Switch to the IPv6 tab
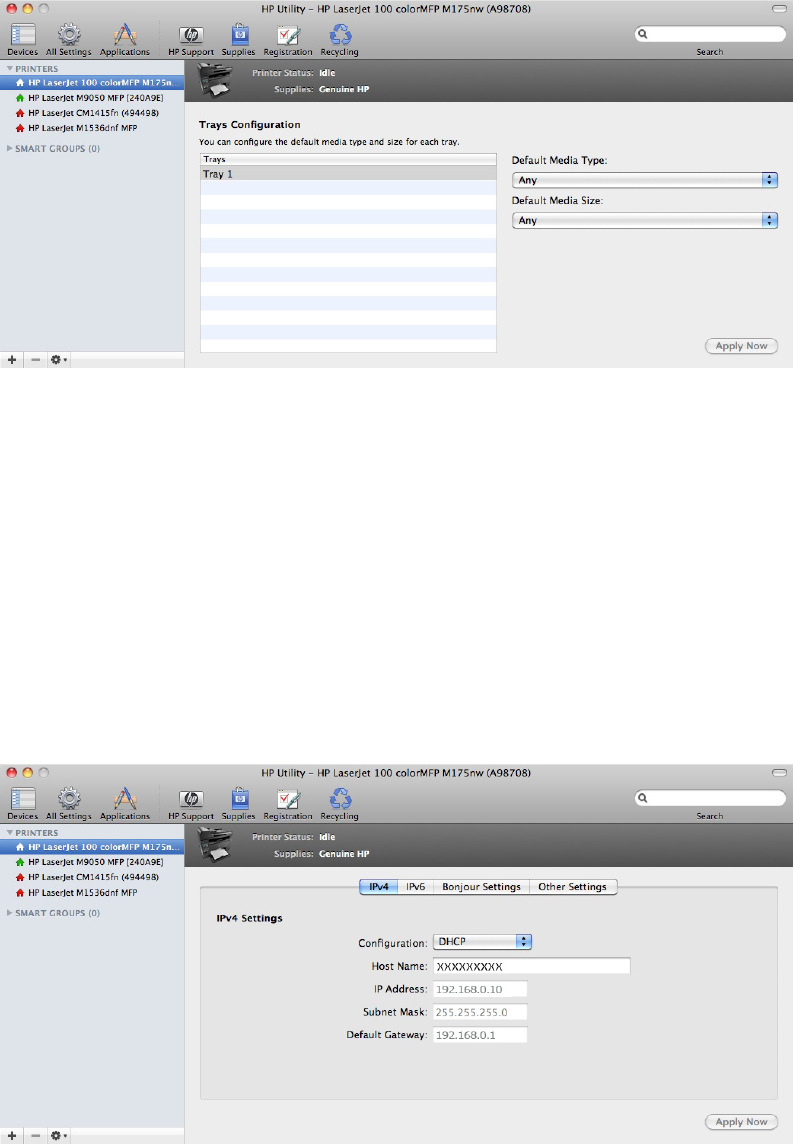The width and height of the screenshot is (793, 1144). [416, 886]
